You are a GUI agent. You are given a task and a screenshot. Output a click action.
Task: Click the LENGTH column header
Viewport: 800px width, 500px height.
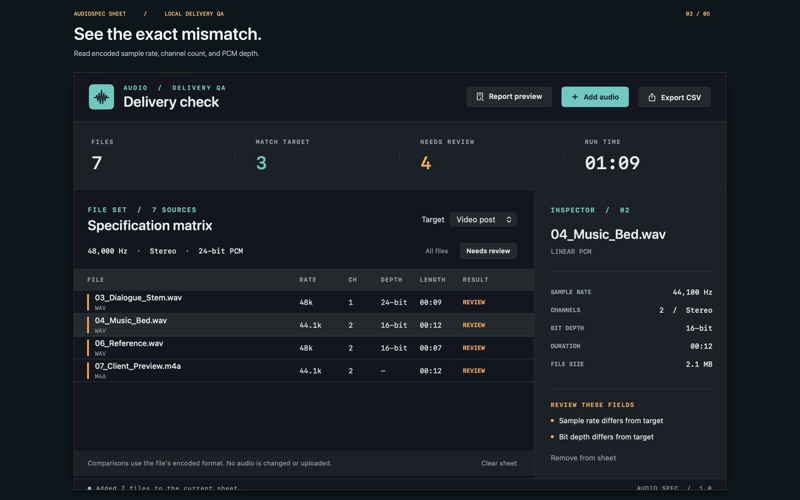click(x=433, y=280)
